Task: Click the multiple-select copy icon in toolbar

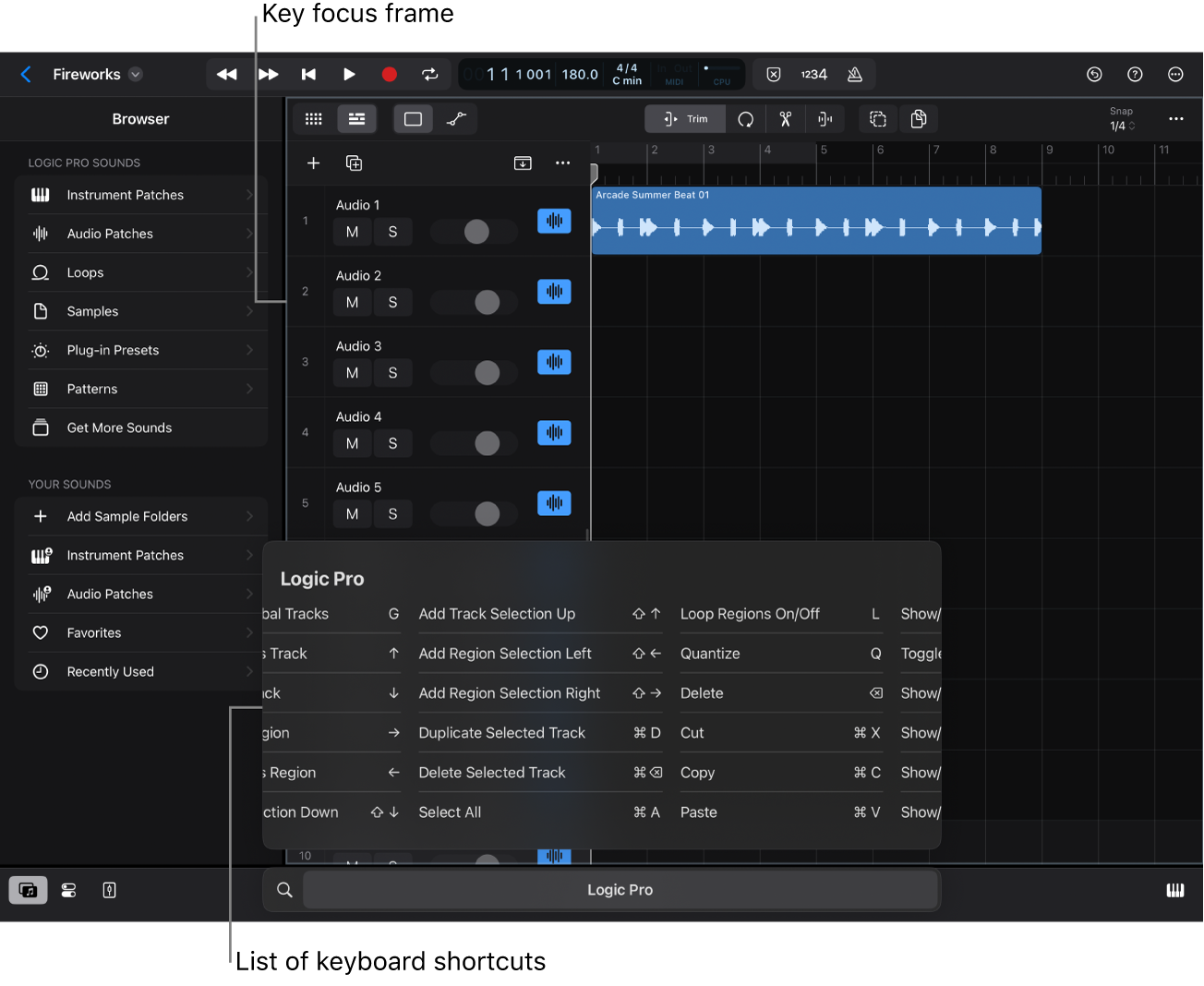Action: coord(878,119)
